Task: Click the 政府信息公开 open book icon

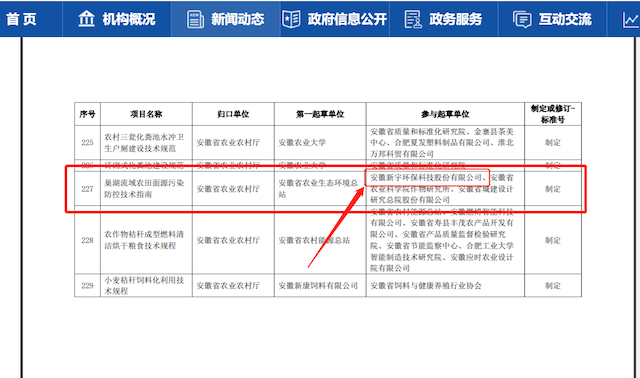Action: click(291, 19)
